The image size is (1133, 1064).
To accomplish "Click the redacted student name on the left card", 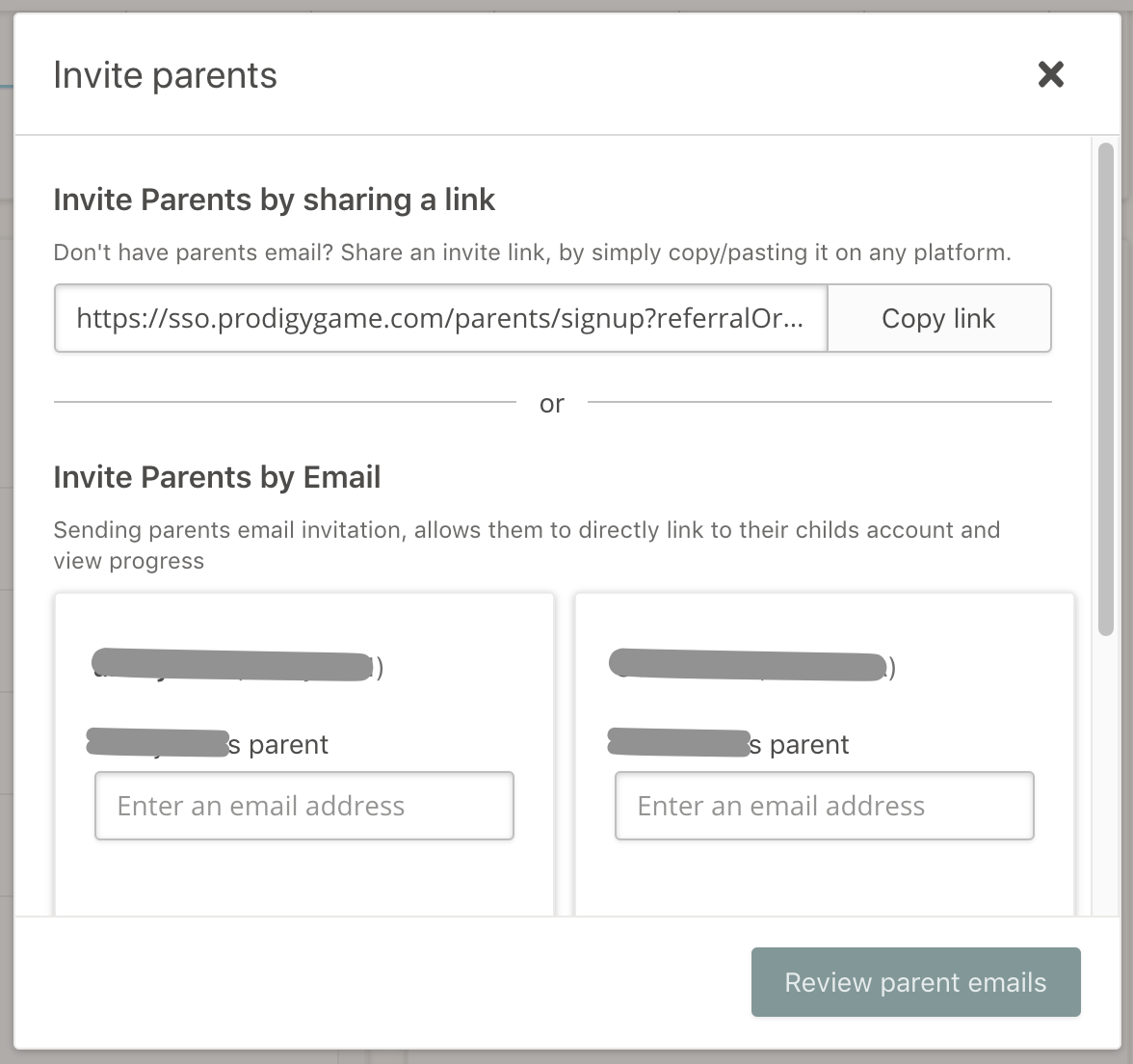I will (x=231, y=665).
